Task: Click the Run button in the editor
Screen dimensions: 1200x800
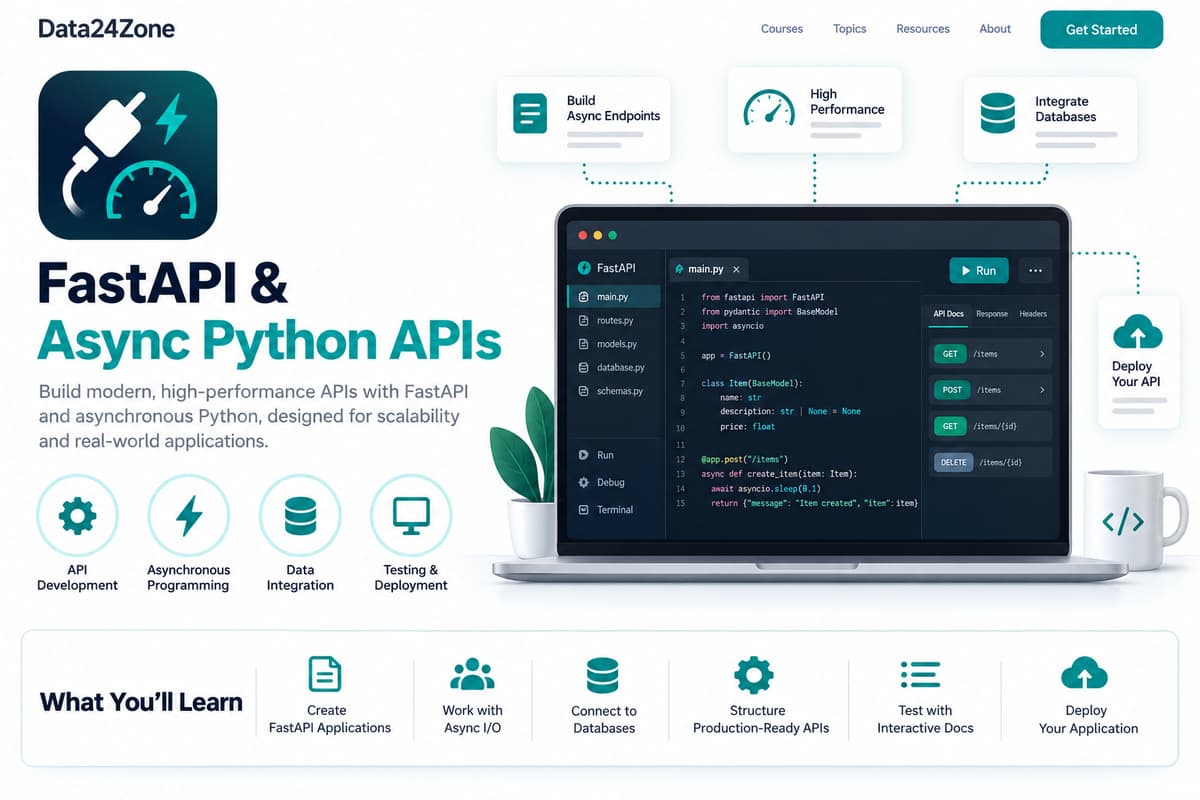Action: [x=978, y=270]
